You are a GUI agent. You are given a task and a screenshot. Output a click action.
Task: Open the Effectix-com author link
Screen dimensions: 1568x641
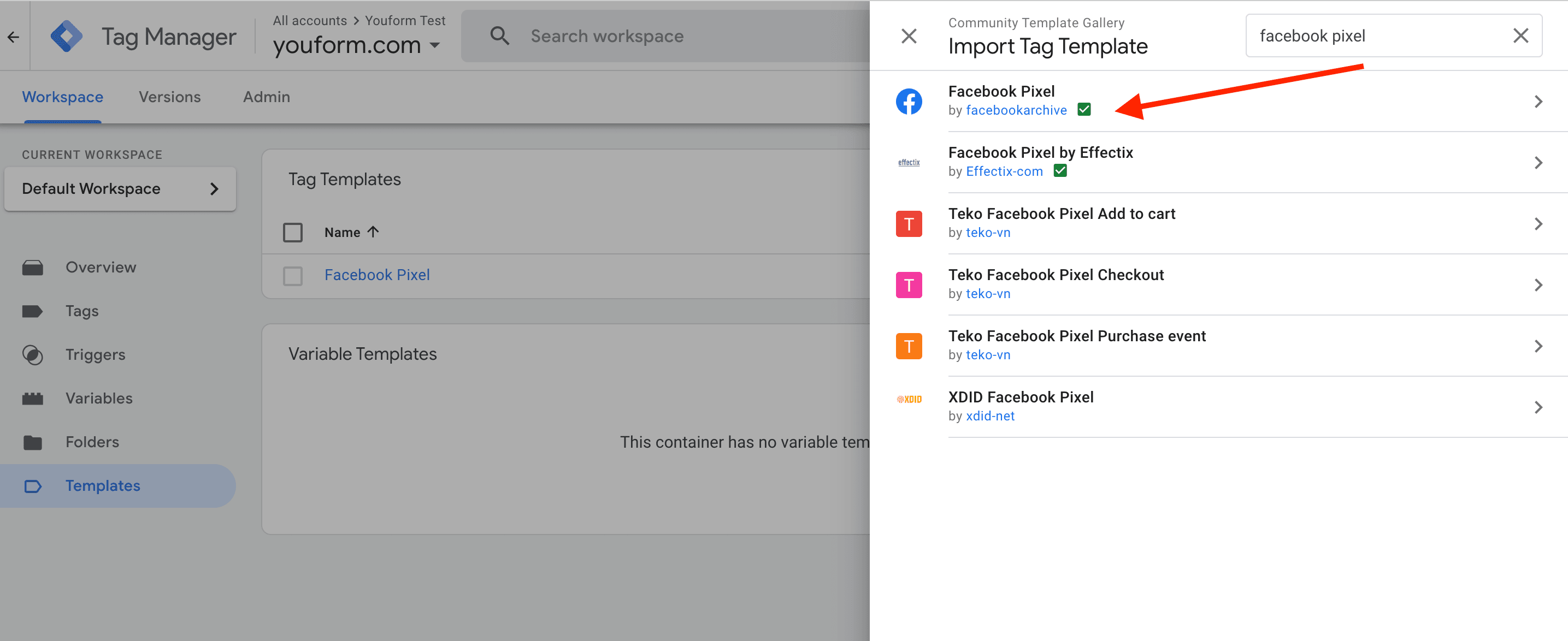[1004, 171]
